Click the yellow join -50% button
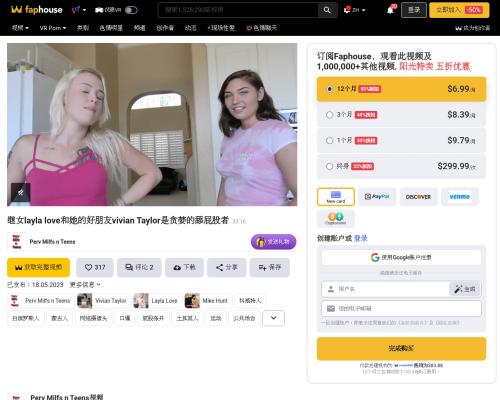 tap(459, 10)
